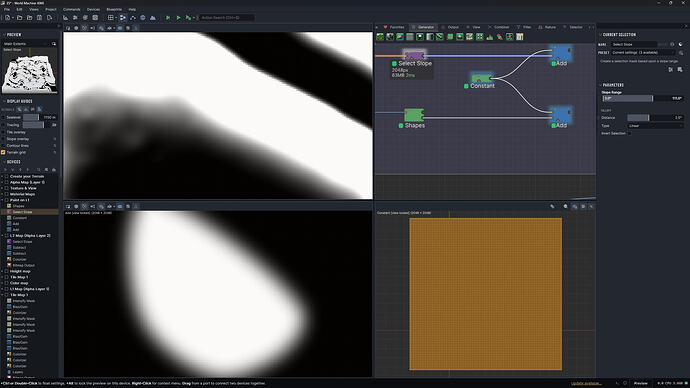Viewport: 690px width, 388px height.
Task: Open the Falloff Type dropdown showing Linear
Action: pyautogui.click(x=655, y=126)
